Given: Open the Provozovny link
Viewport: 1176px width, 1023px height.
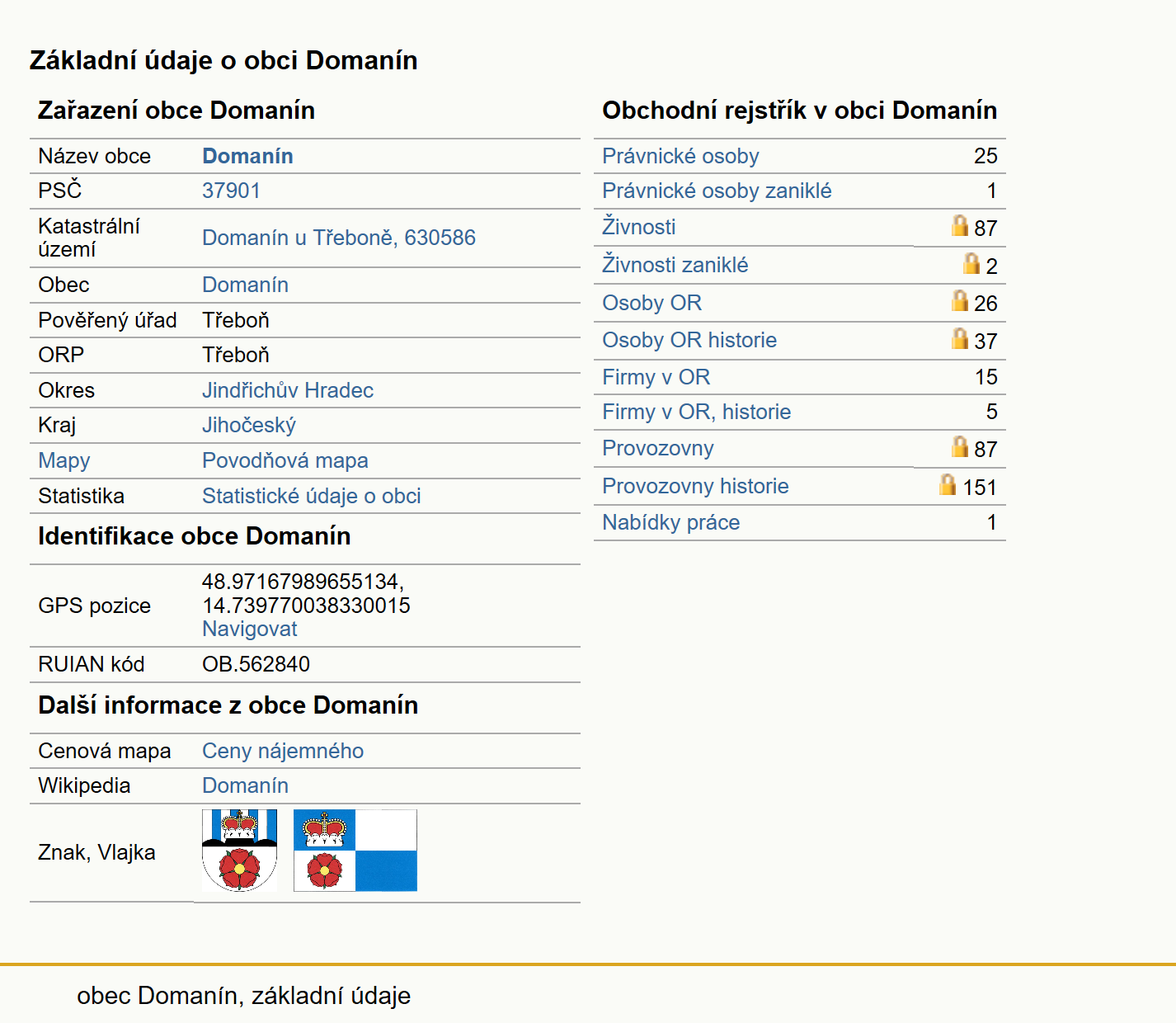Looking at the screenshot, I should (x=658, y=448).
